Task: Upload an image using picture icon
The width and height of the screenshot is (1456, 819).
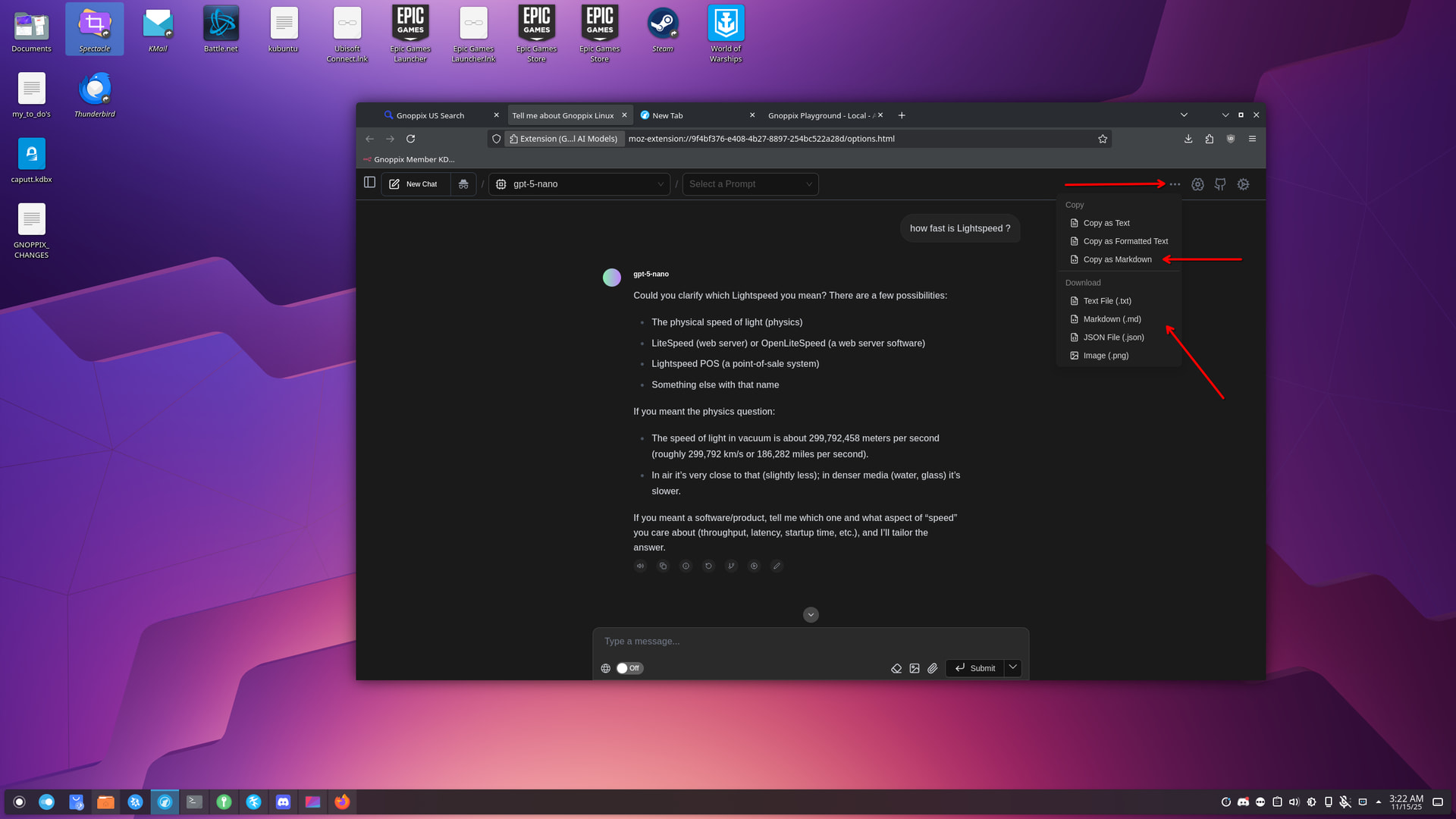Action: click(x=915, y=668)
